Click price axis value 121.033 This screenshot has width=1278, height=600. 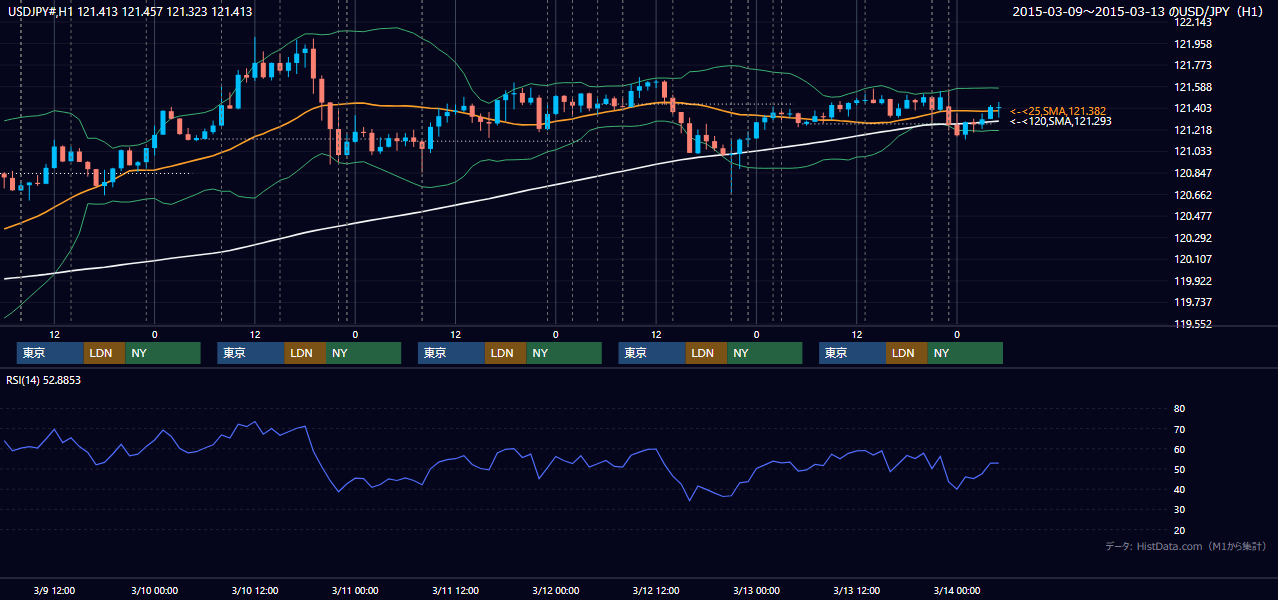pos(1193,151)
